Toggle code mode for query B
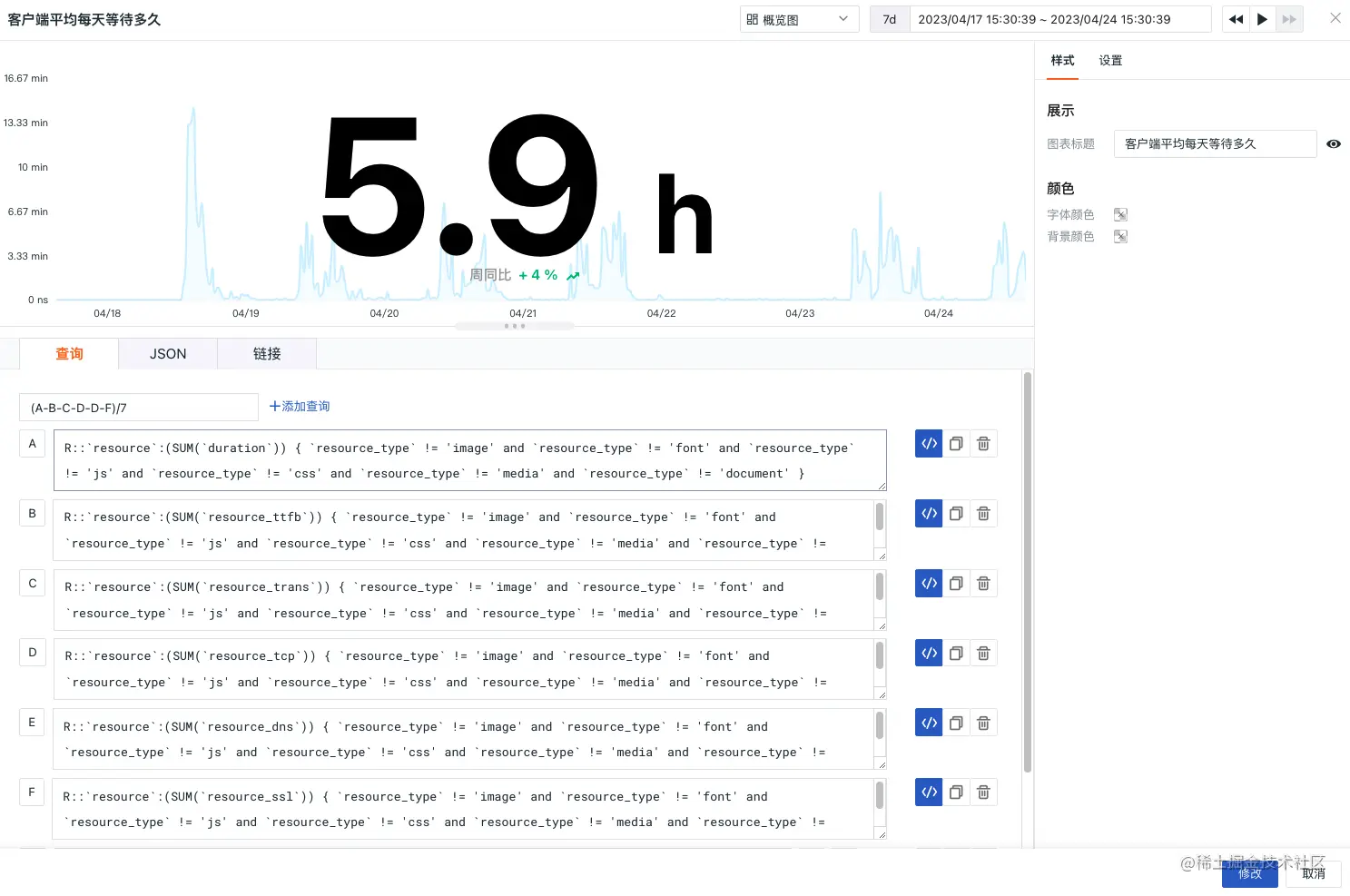The height and width of the screenshot is (896, 1350). [929, 514]
